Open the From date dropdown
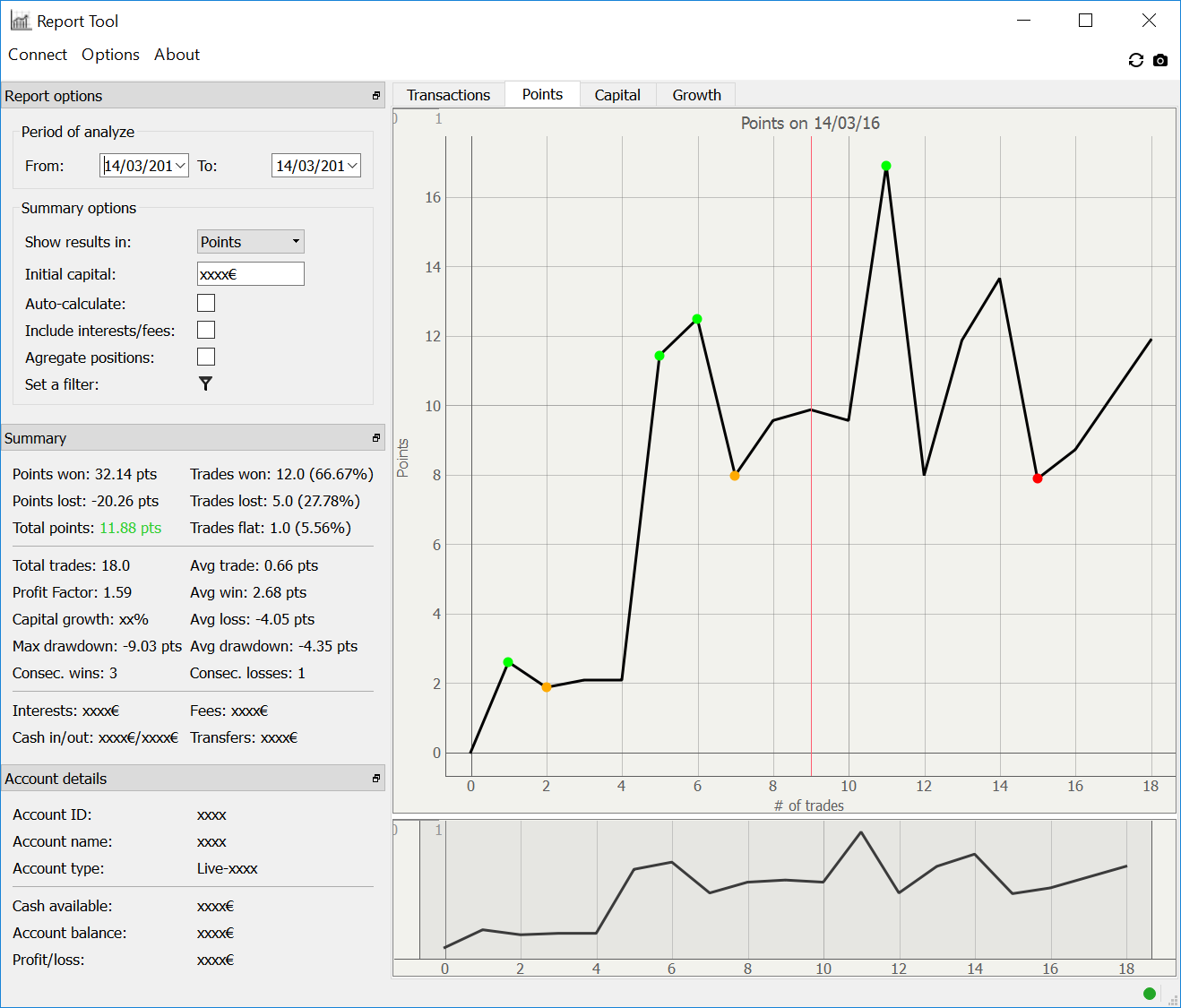 click(x=180, y=166)
